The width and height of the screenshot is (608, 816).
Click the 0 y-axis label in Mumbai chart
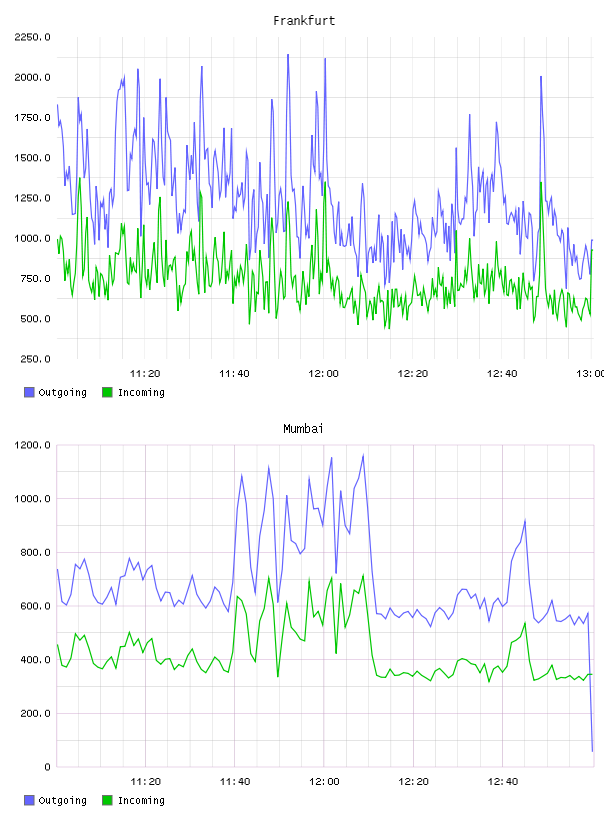tap(47, 767)
